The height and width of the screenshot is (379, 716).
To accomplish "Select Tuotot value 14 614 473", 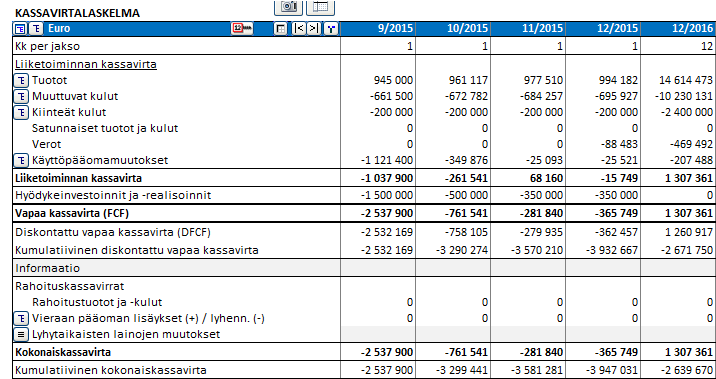I will click(686, 80).
